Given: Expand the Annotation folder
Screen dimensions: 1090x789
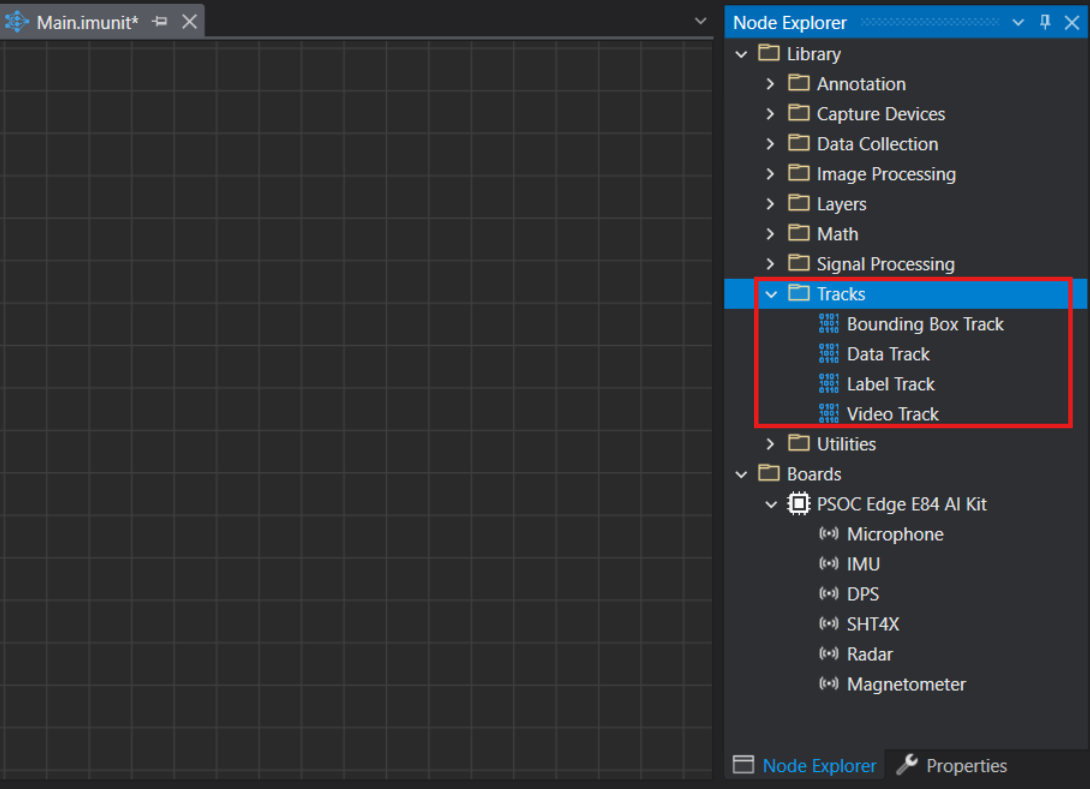Looking at the screenshot, I should pos(770,84).
